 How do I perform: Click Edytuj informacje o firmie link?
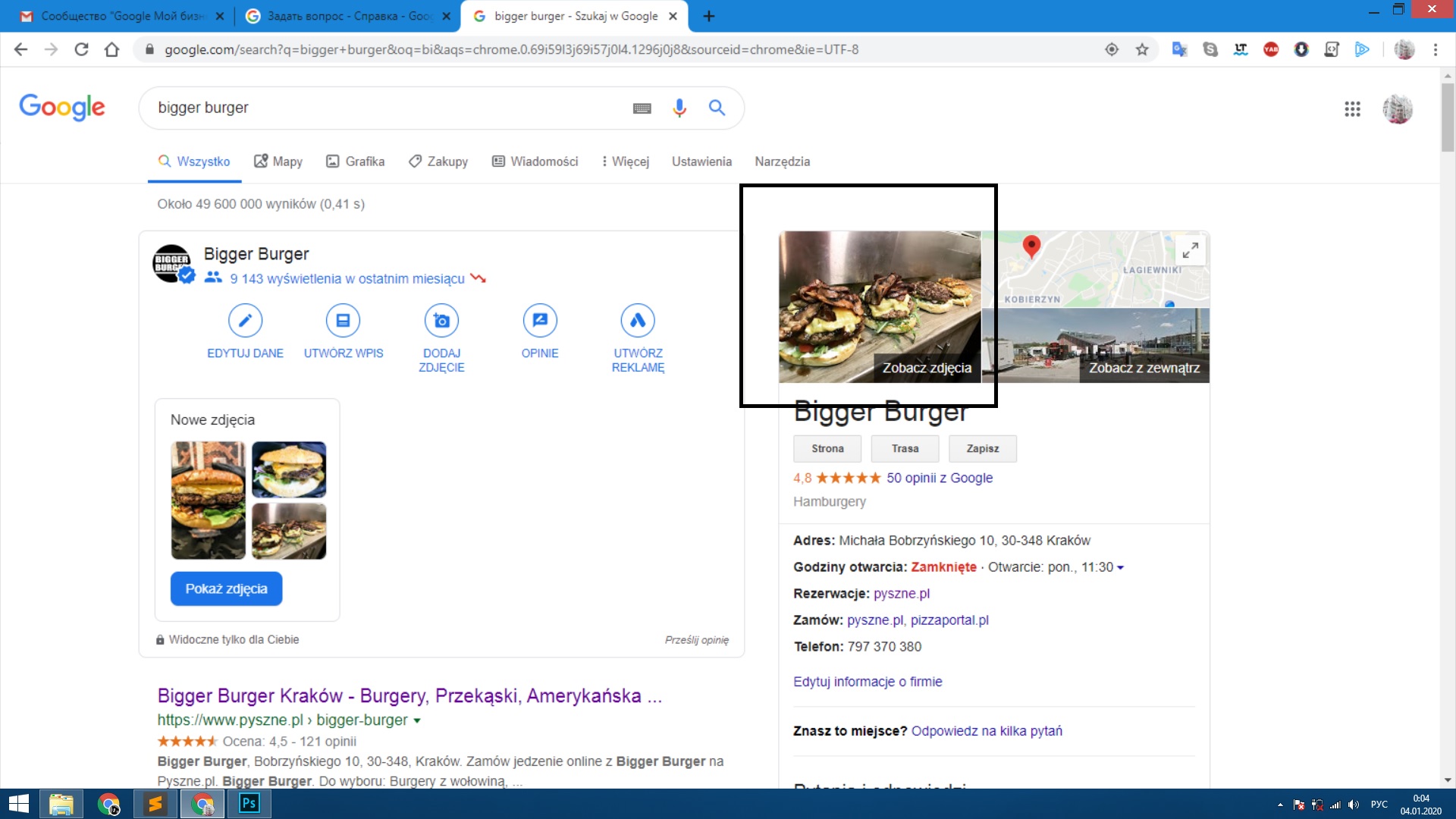click(868, 682)
